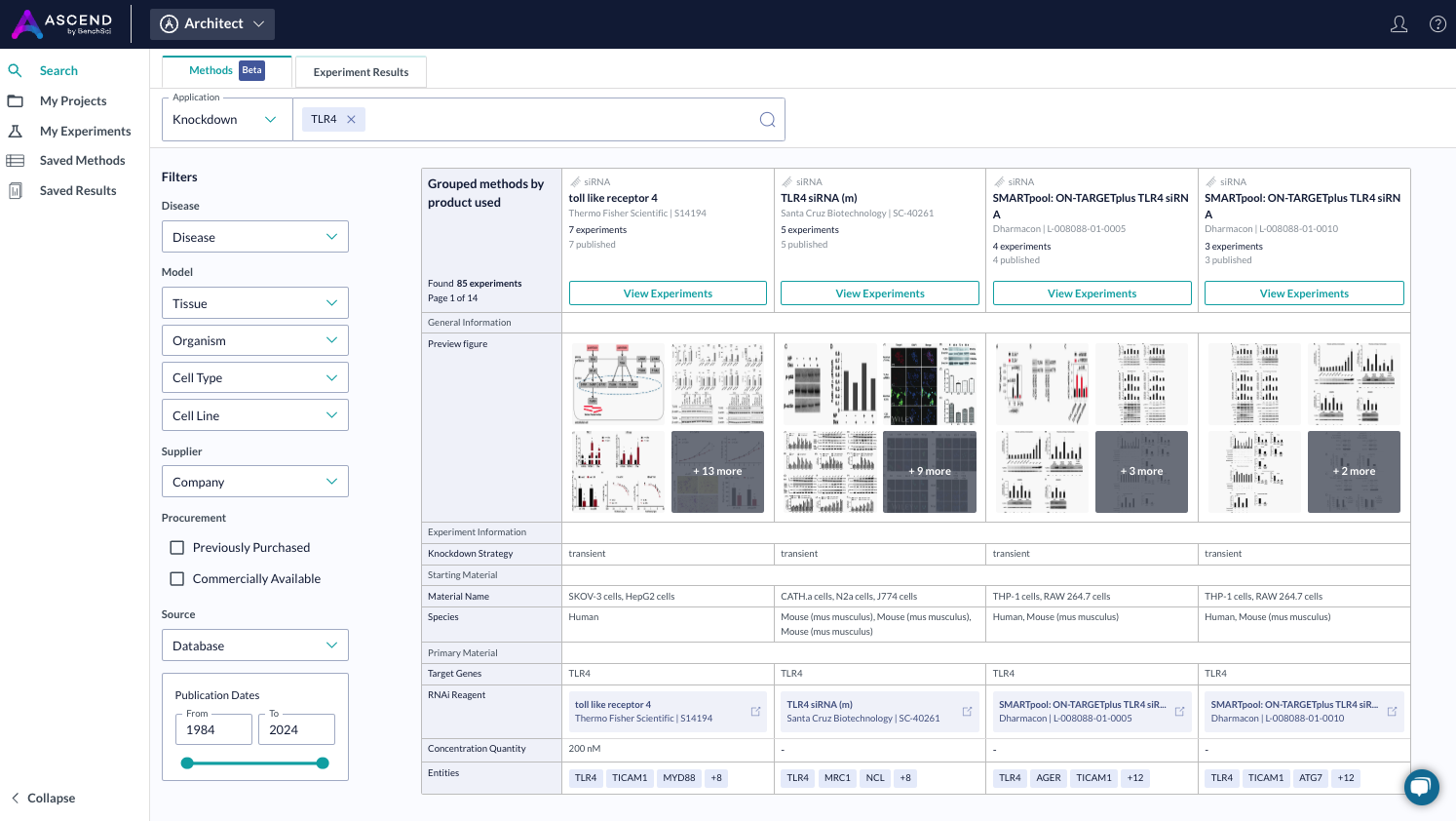
Task: View Experiments for toll like receptor 4
Action: coord(668,293)
